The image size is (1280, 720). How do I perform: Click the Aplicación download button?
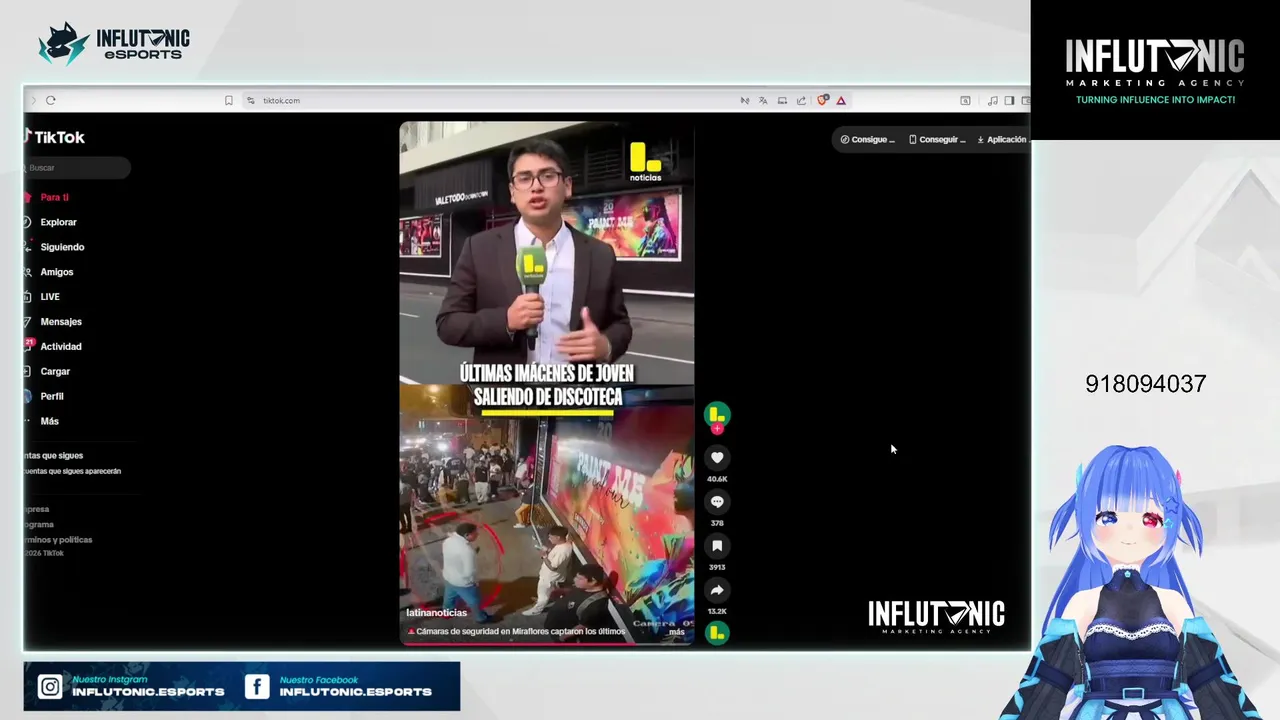click(x=1001, y=139)
